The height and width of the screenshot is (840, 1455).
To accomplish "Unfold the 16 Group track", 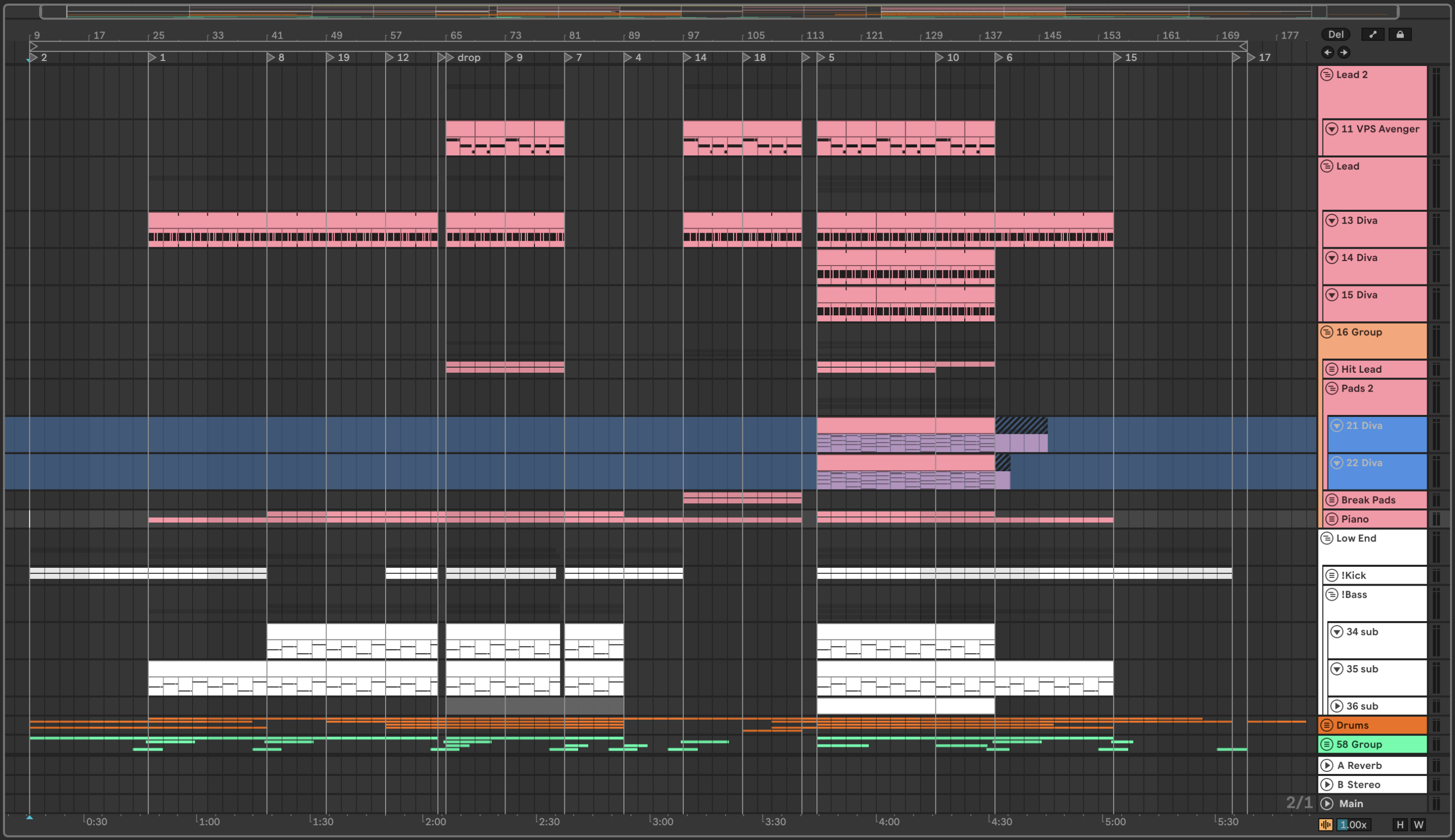I will pos(1327,332).
